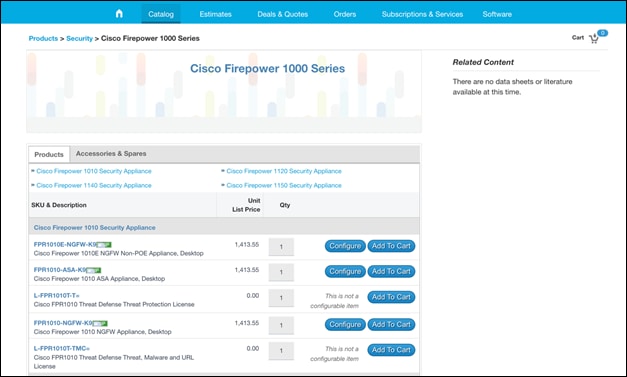Open the L-FPR1010T-T= SKU link
The height and width of the screenshot is (377, 627).
pos(56,295)
